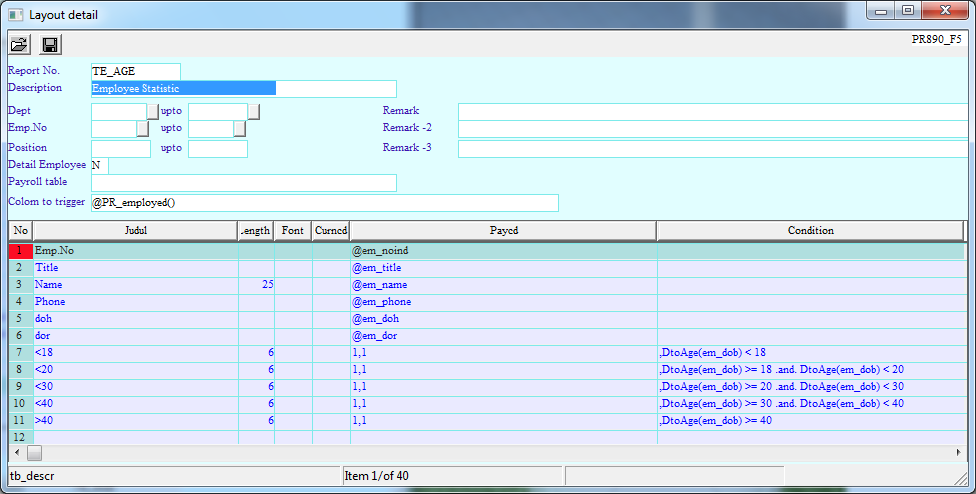Click the Detail Employee field showing N
The width and height of the screenshot is (976, 494).
99,165
